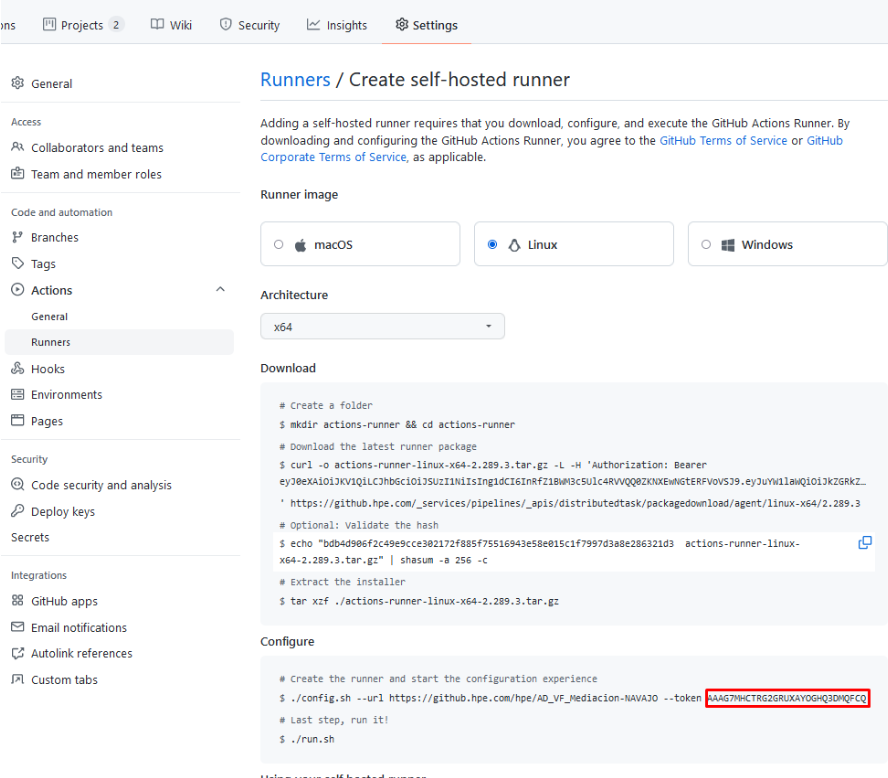Open the Insights tab
888x778 pixels.
(337, 25)
